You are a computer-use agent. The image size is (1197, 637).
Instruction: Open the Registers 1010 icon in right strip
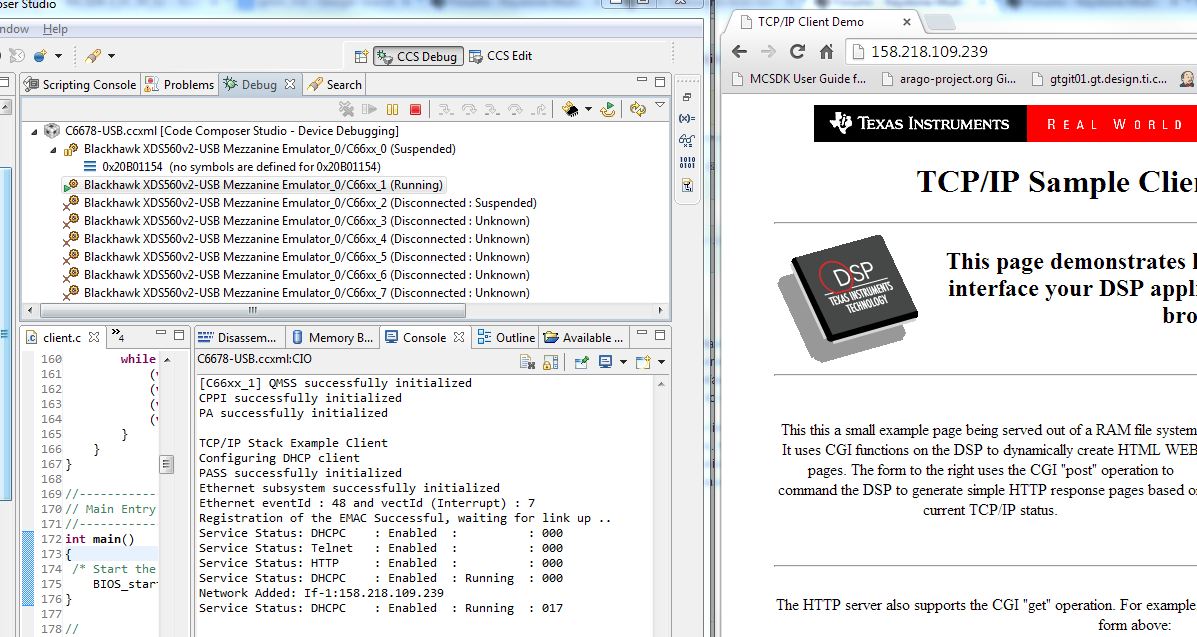(687, 163)
